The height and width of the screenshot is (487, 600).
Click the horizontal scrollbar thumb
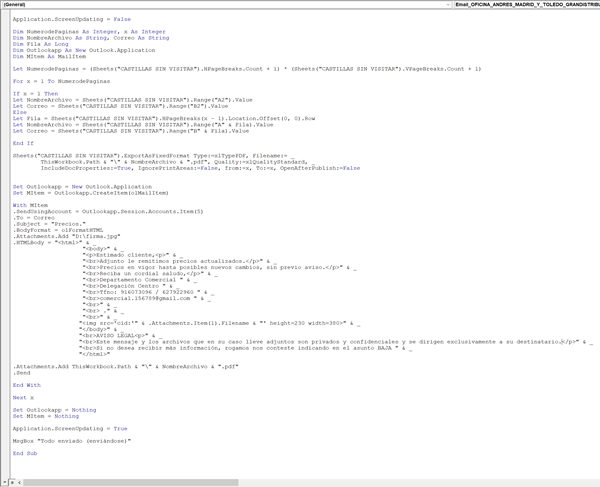click(130, 483)
